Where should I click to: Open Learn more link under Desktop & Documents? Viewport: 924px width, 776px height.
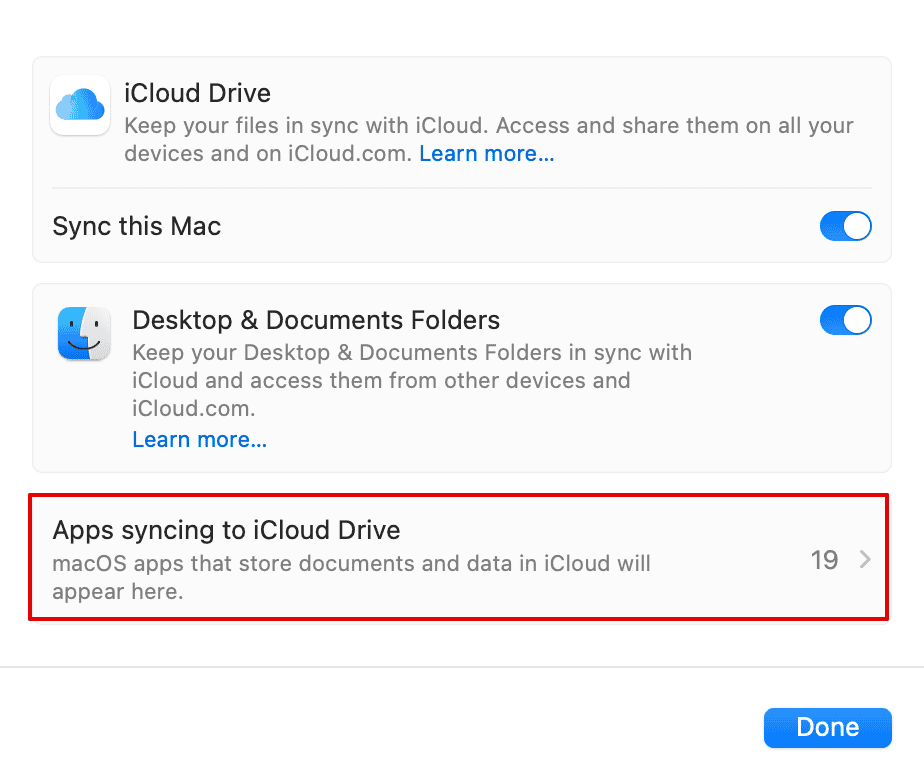point(199,439)
